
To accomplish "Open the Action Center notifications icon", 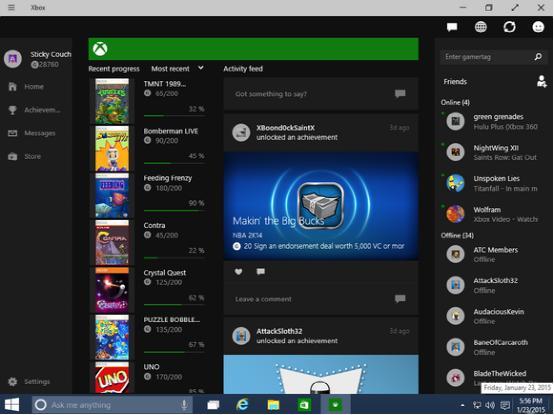I will 506,405.
